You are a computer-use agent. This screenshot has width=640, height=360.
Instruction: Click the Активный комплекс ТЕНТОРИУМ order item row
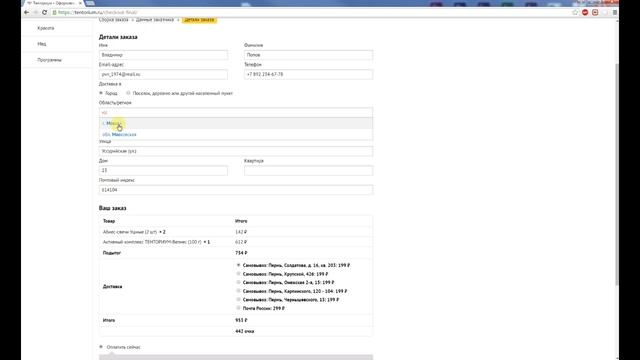pos(236,242)
